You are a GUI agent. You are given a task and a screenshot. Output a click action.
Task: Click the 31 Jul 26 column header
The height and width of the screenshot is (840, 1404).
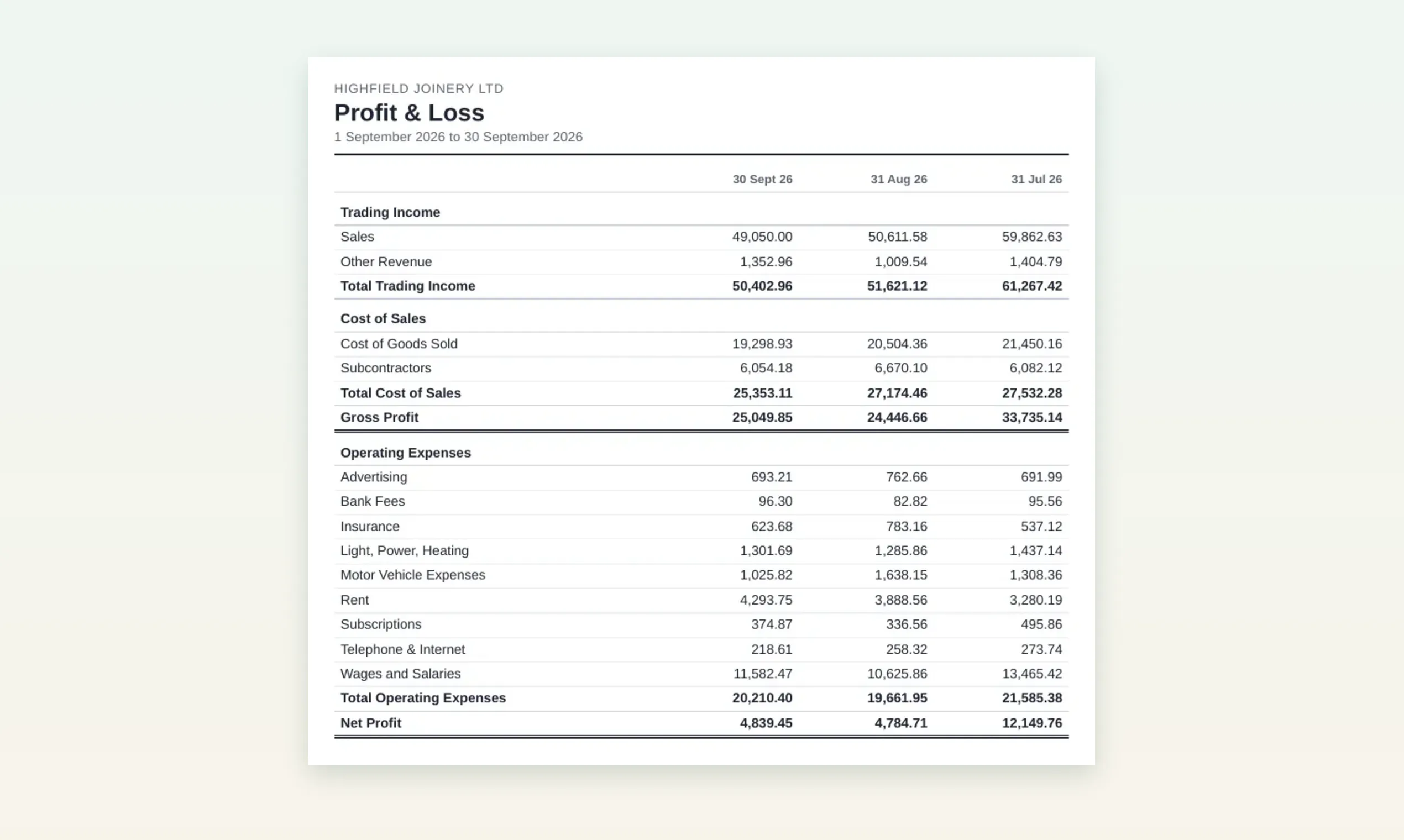(1036, 180)
